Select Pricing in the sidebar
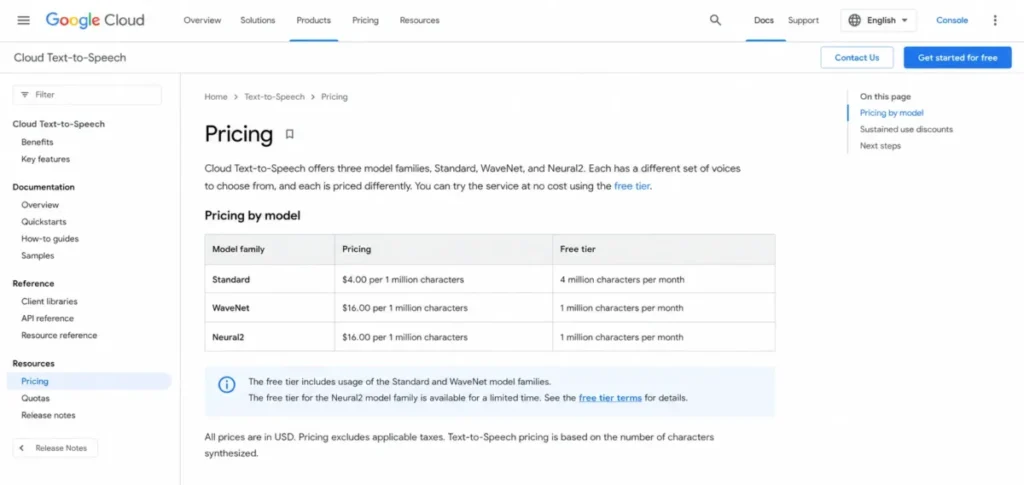The height and width of the screenshot is (485, 1024). click(89, 381)
